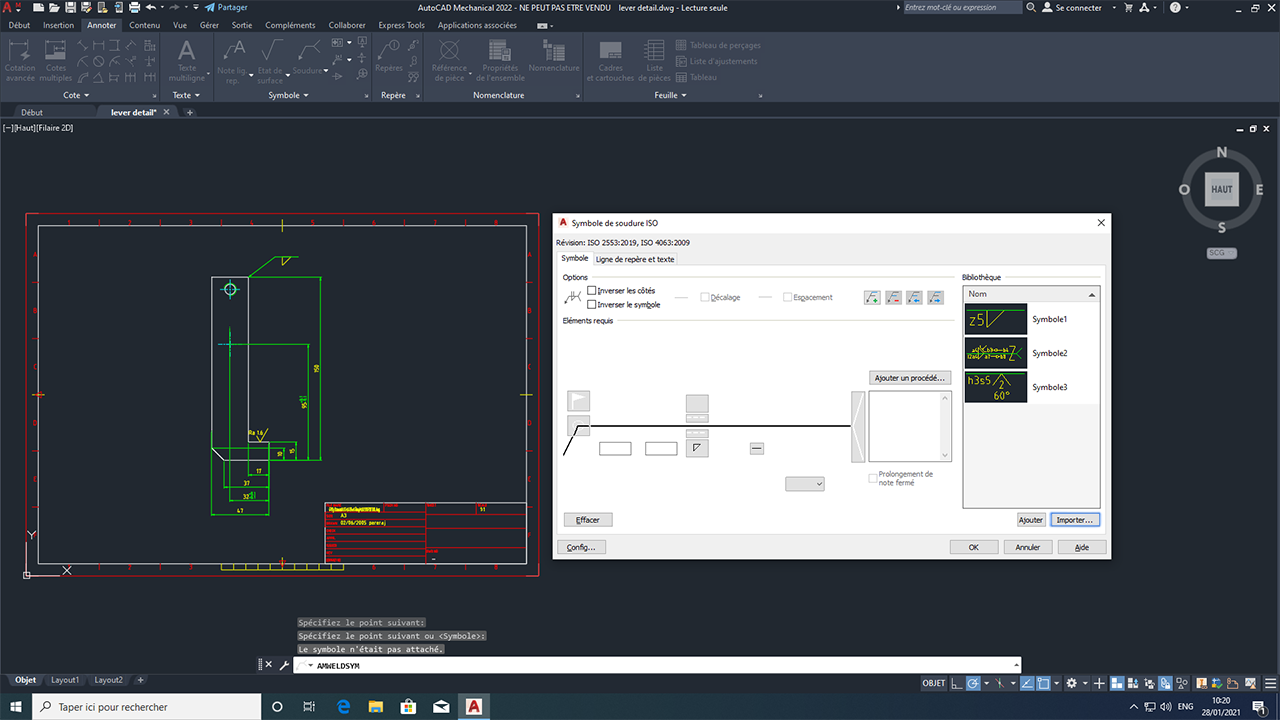
Task: Switch to the Layout1 tab
Action: pyautogui.click(x=65, y=680)
